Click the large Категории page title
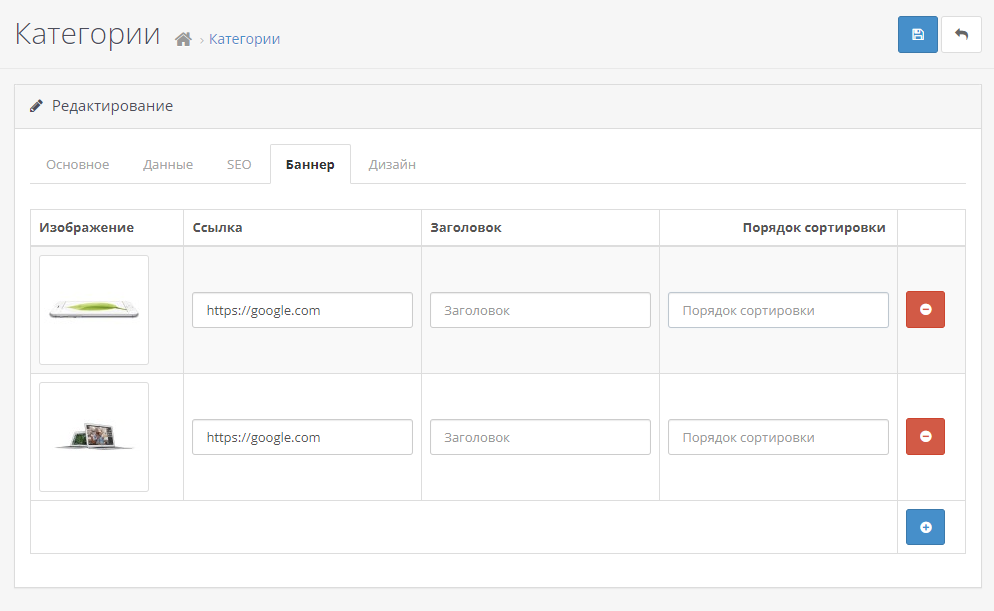Image resolution: width=994 pixels, height=611 pixels. coord(87,34)
